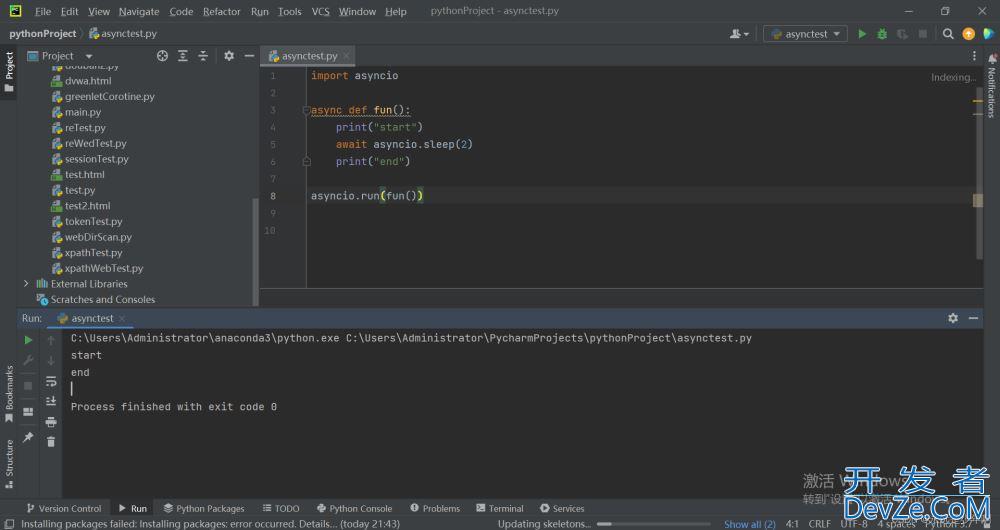Click the wrench icon in Run panel
This screenshot has width=1000, height=530.
coord(28,361)
